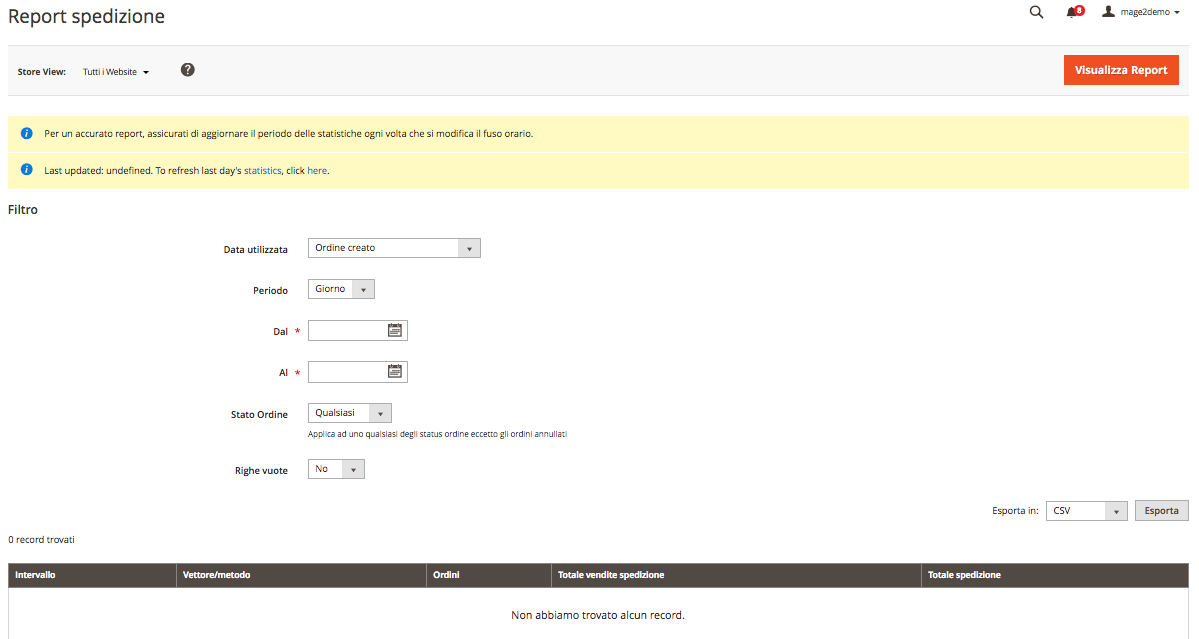Open notifications bell icon
Screen dimensions: 1199x639
pyautogui.click(x=1074, y=12)
